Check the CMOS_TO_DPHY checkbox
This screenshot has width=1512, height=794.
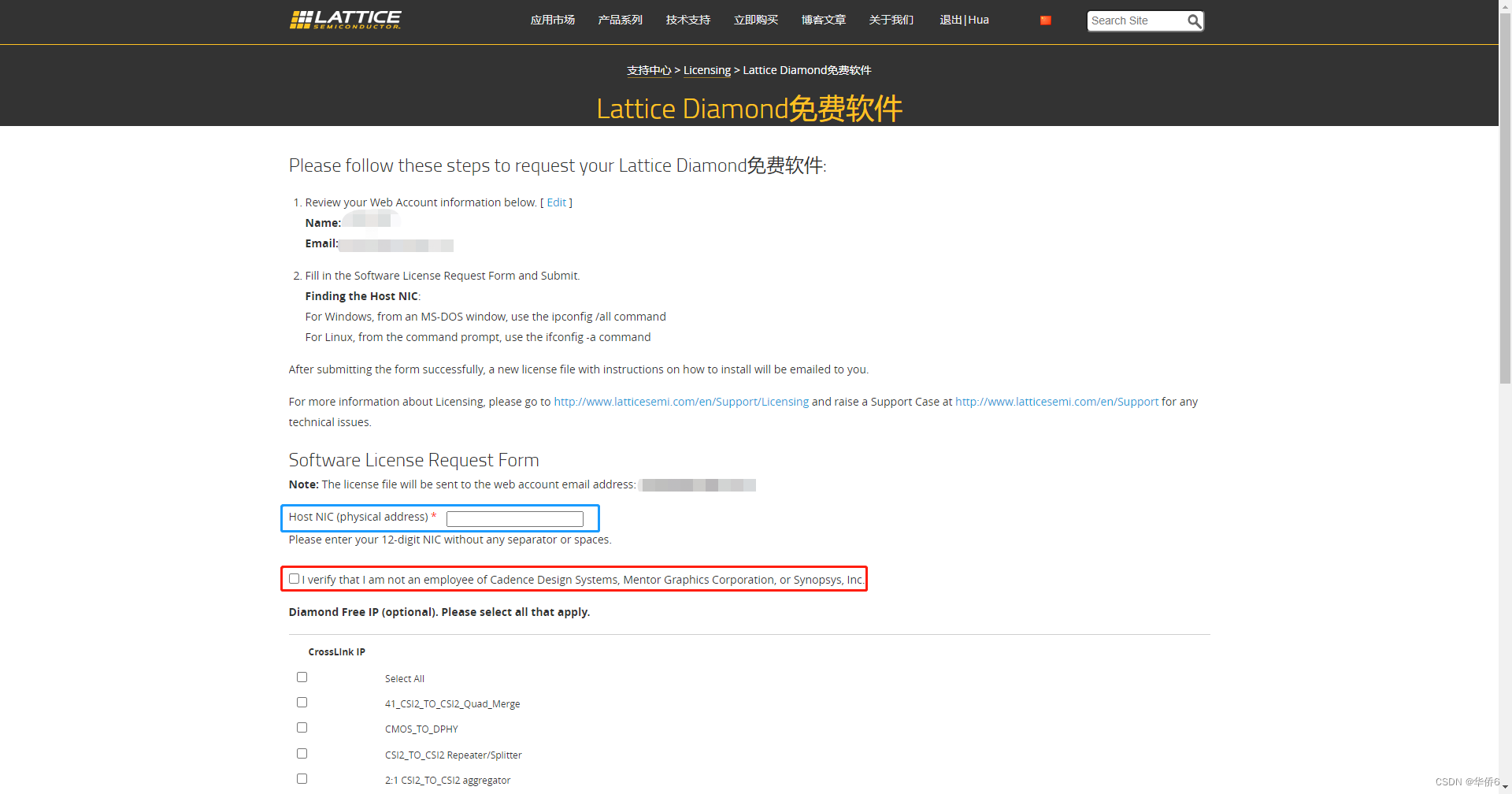[302, 728]
